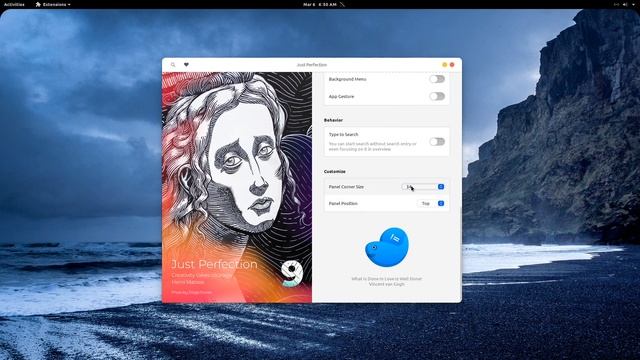
Task: Open search in Just Perfection header
Action: click(x=173, y=65)
